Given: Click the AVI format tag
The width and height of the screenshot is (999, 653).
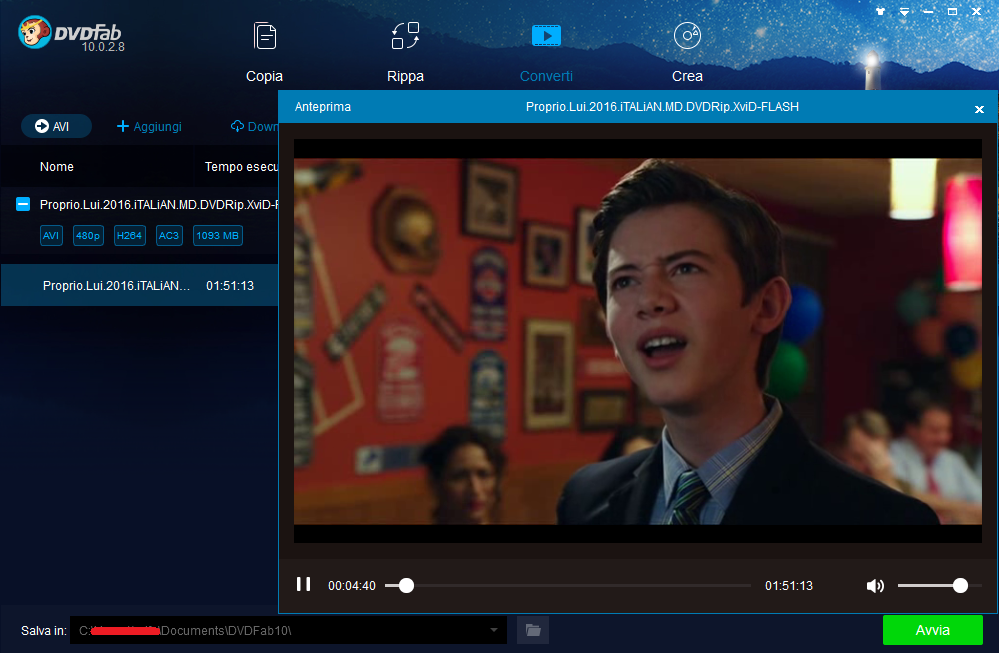Looking at the screenshot, I should pyautogui.click(x=51, y=235).
